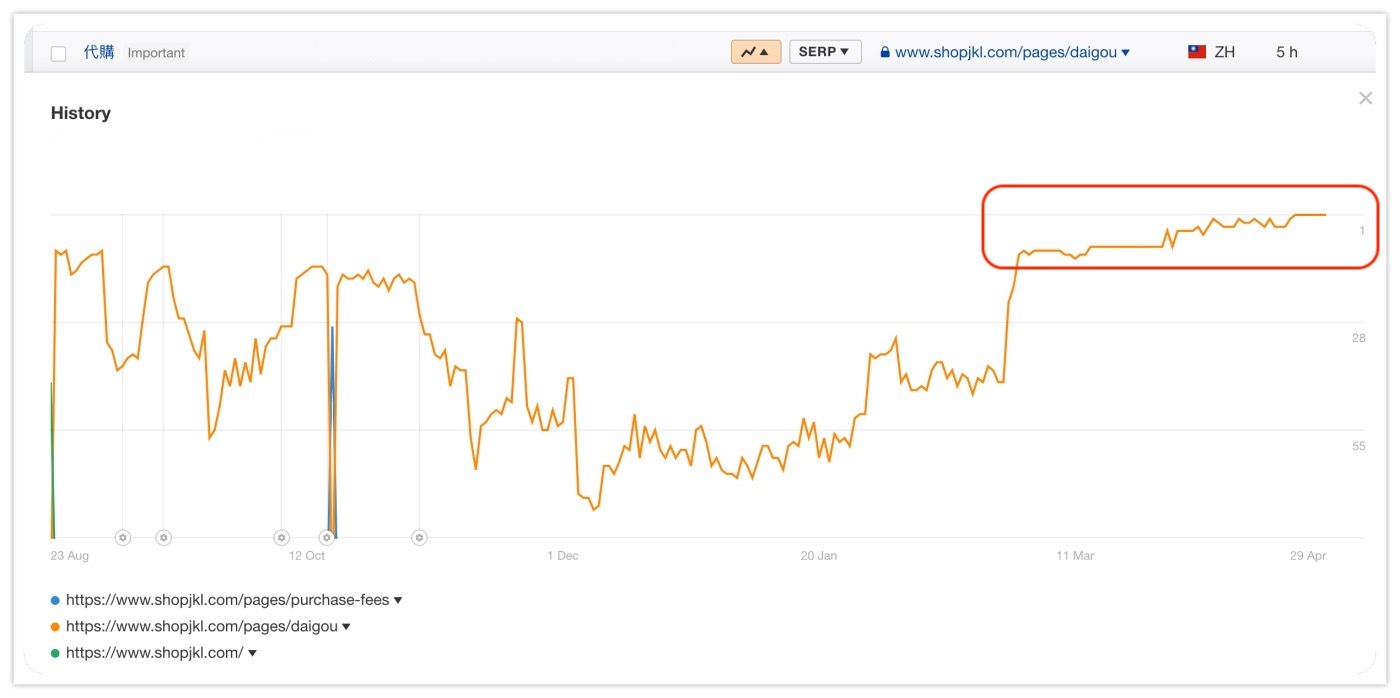Click the rightmost gear marker on timeline
The height and width of the screenshot is (698, 1400).
420,538
